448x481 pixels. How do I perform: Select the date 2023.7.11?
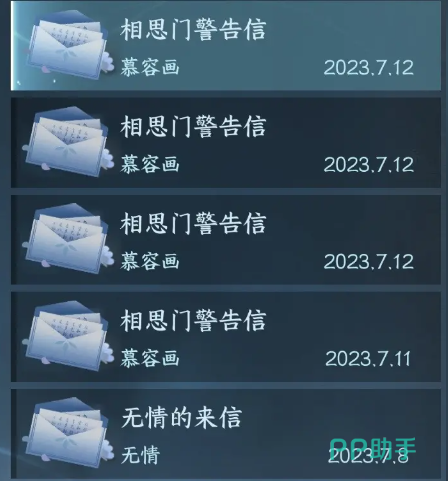(x=368, y=359)
